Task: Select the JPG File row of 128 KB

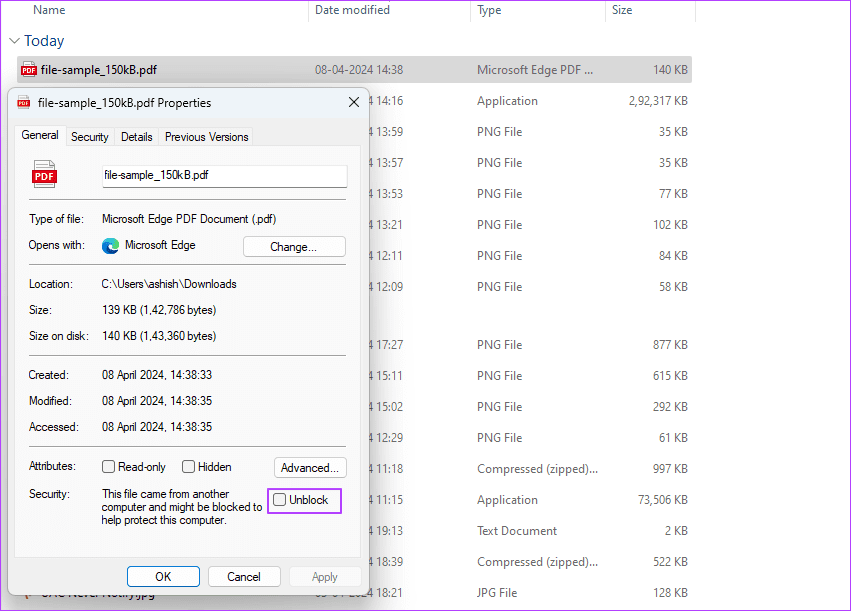Action: pos(530,593)
